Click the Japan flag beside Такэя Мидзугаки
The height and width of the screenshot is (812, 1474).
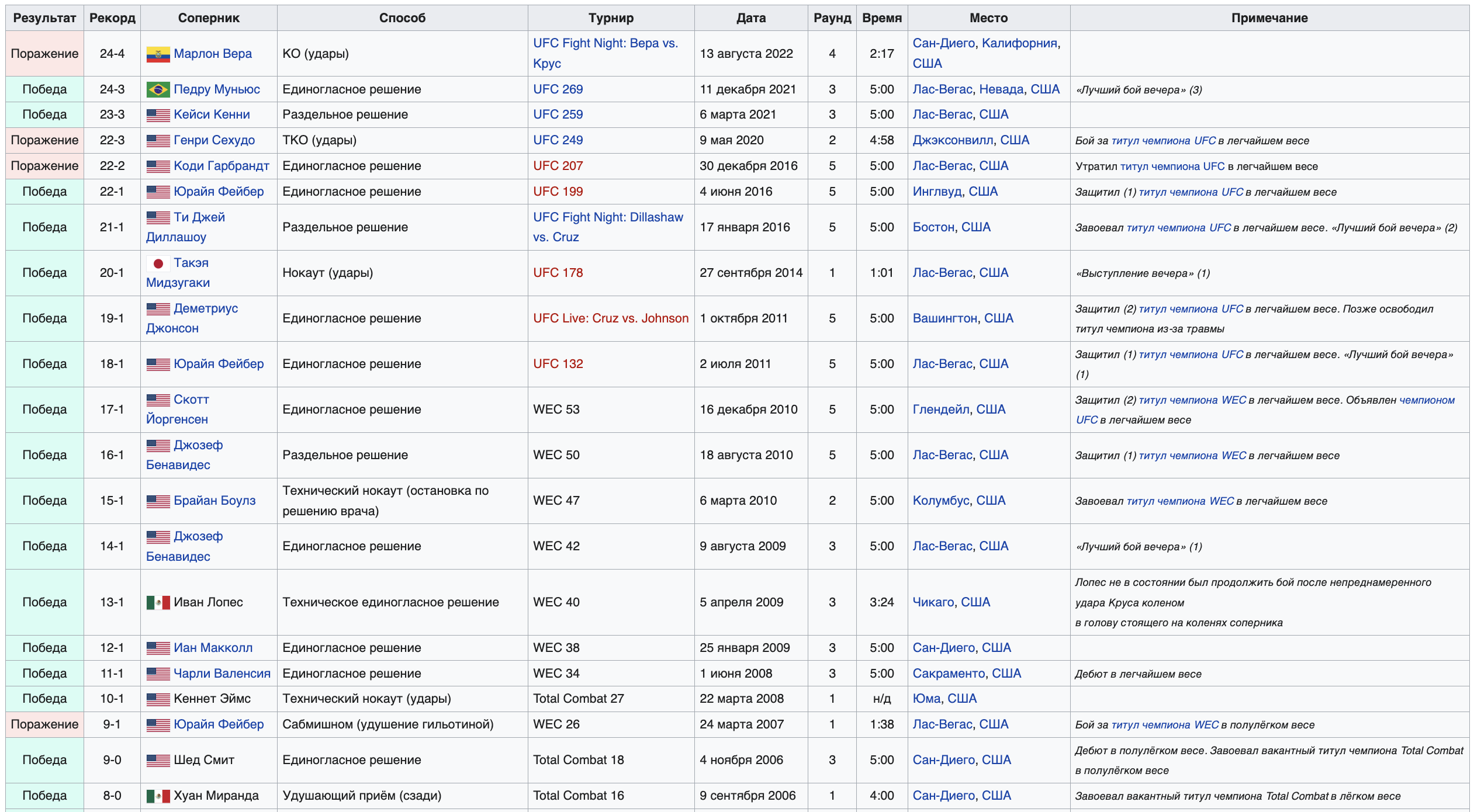pos(158,263)
